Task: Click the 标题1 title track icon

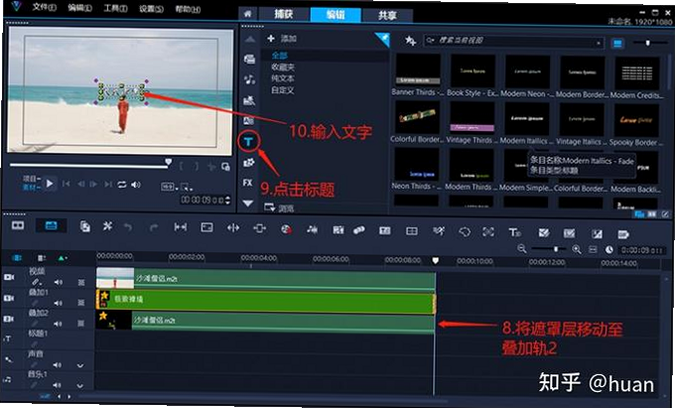Action: (8, 339)
